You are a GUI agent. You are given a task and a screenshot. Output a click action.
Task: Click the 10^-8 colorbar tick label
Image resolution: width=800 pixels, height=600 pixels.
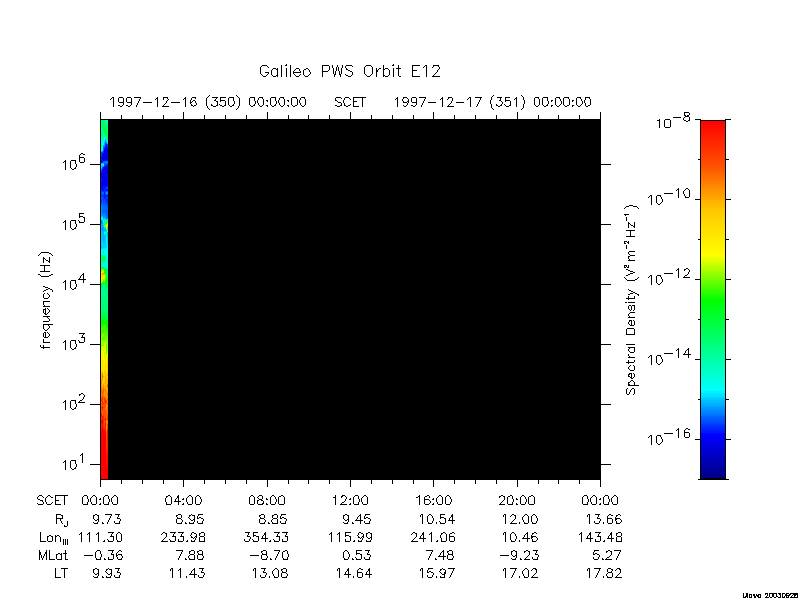tap(674, 121)
